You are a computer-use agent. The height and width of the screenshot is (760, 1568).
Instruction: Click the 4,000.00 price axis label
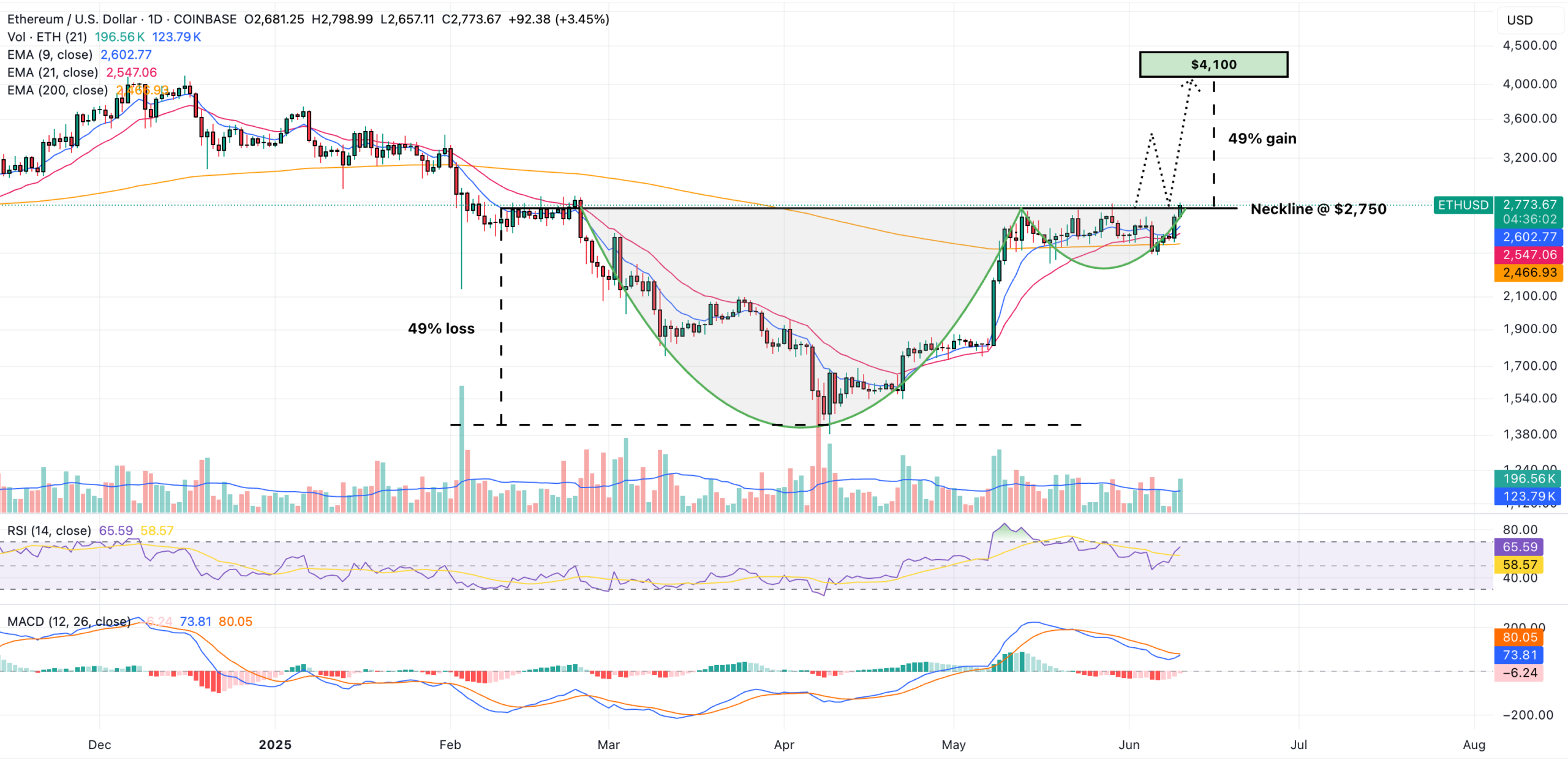pyautogui.click(x=1529, y=84)
